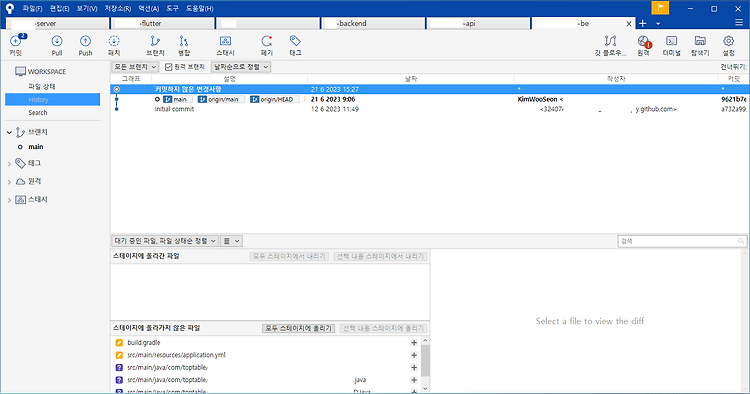
Task: Click Unstage Selected (선택 내용 스테이지에서 내리기) button
Action: click(x=380, y=256)
